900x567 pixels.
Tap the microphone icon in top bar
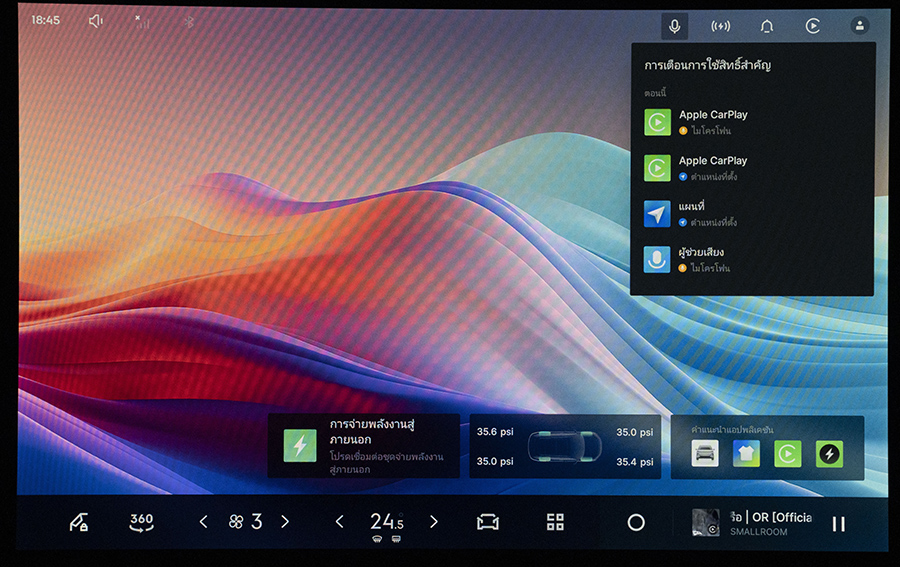(x=674, y=26)
